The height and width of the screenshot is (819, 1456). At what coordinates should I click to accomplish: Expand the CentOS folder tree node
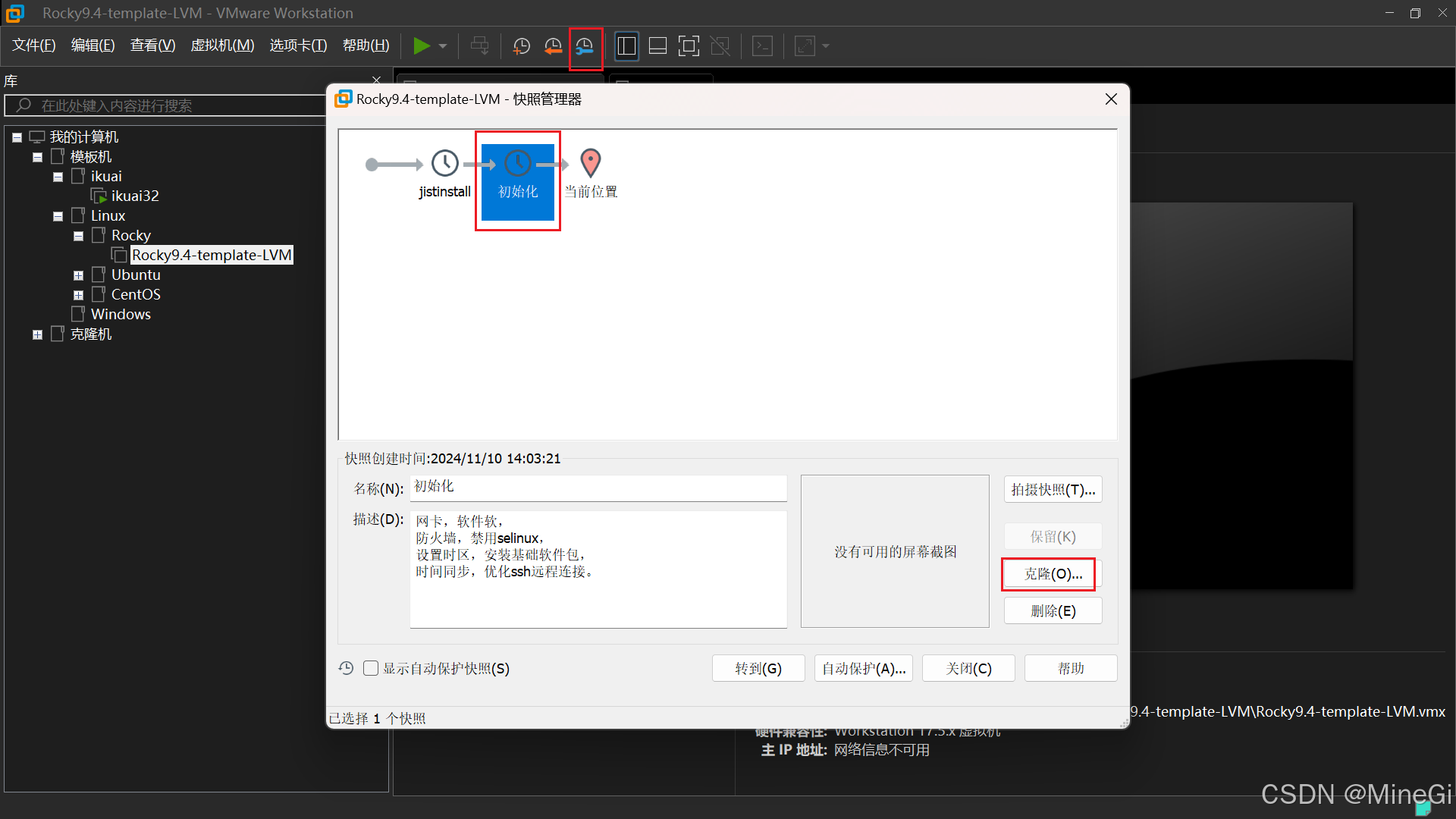click(x=78, y=295)
